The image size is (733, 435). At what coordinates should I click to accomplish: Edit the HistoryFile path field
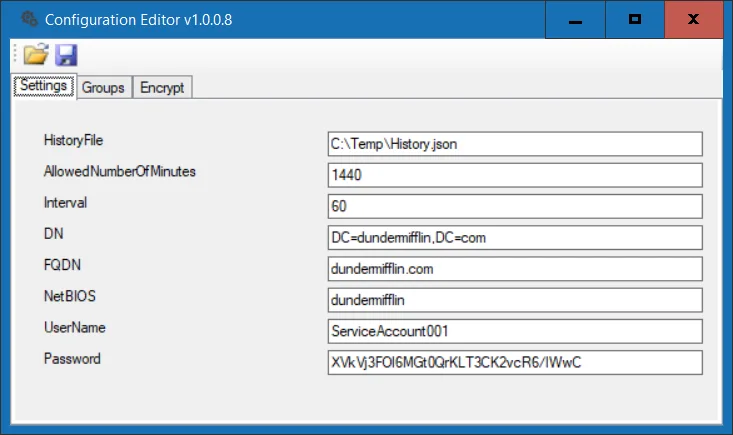point(515,144)
